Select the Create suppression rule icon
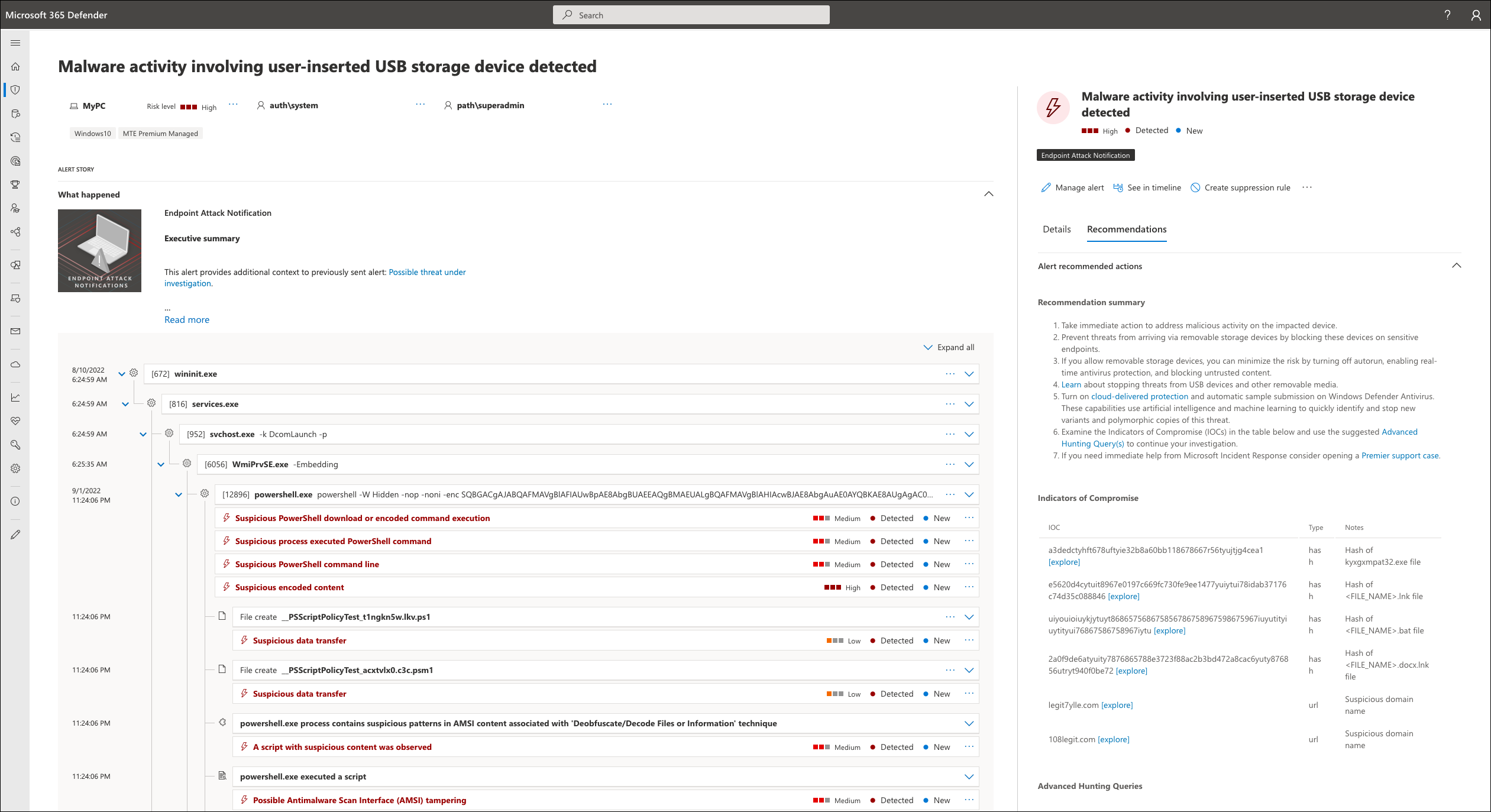Screen dimensions: 1491x812 pos(1197,187)
